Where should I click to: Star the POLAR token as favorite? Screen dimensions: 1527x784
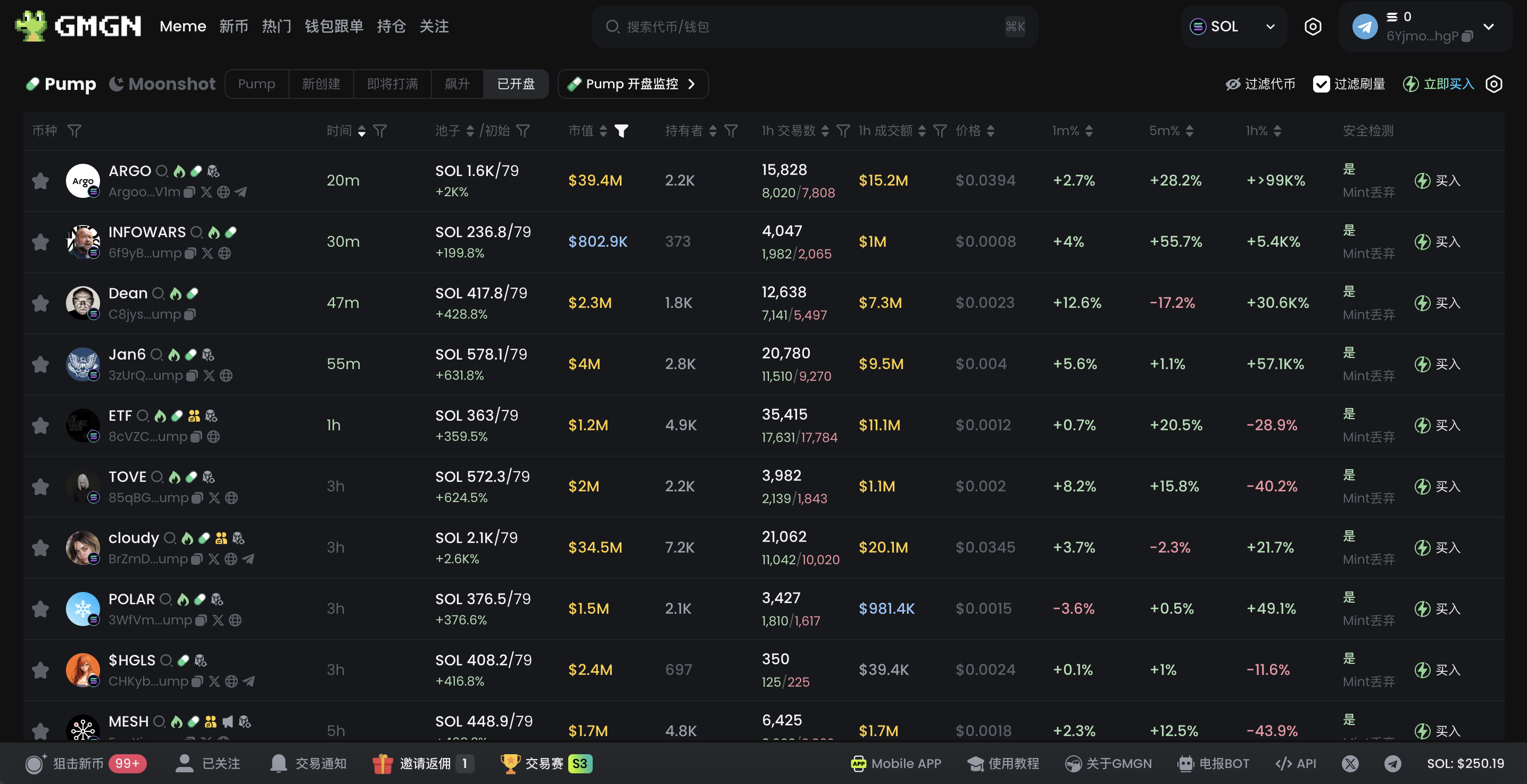click(40, 608)
